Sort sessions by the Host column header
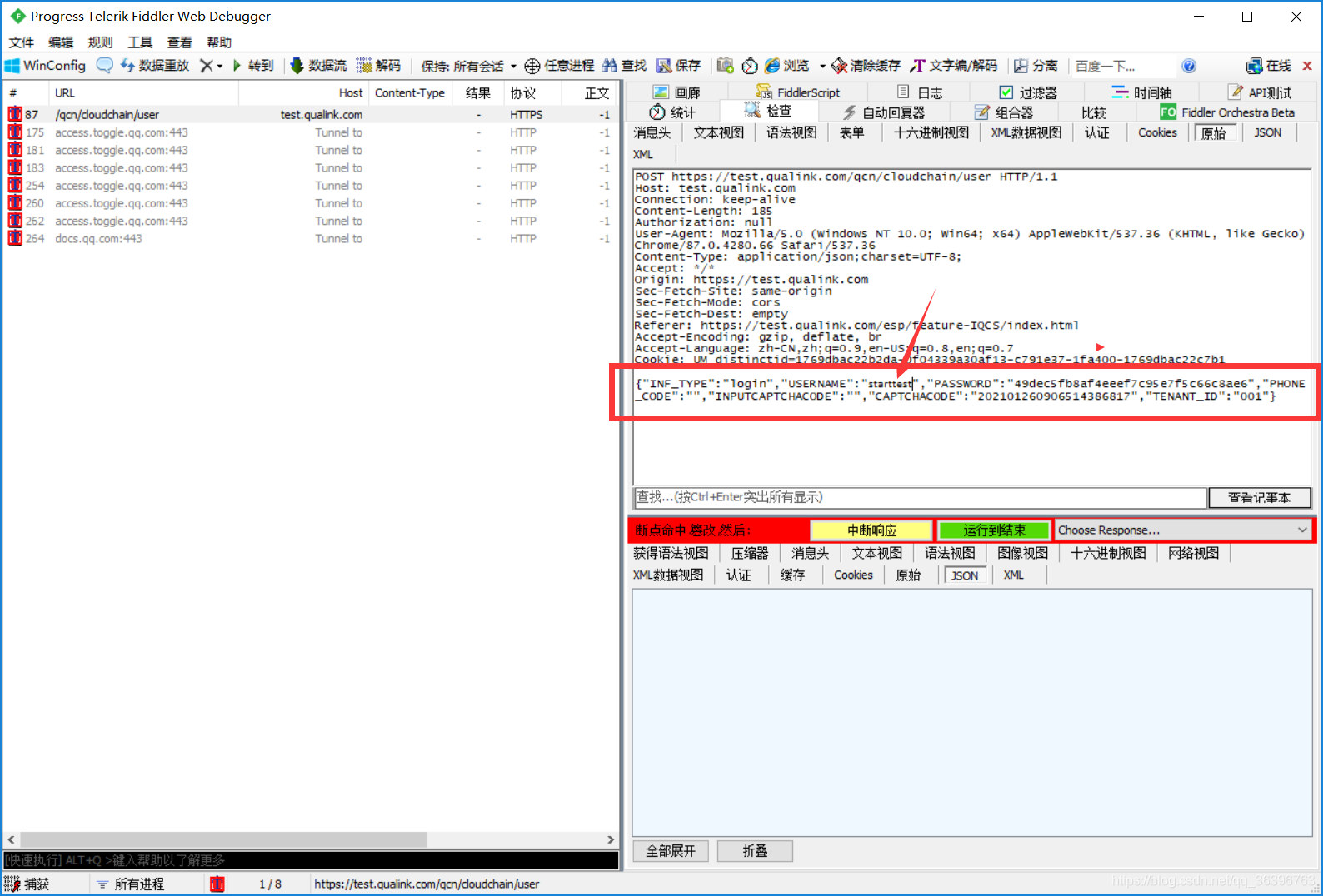Screen dimensions: 1323x896 coord(303,93)
